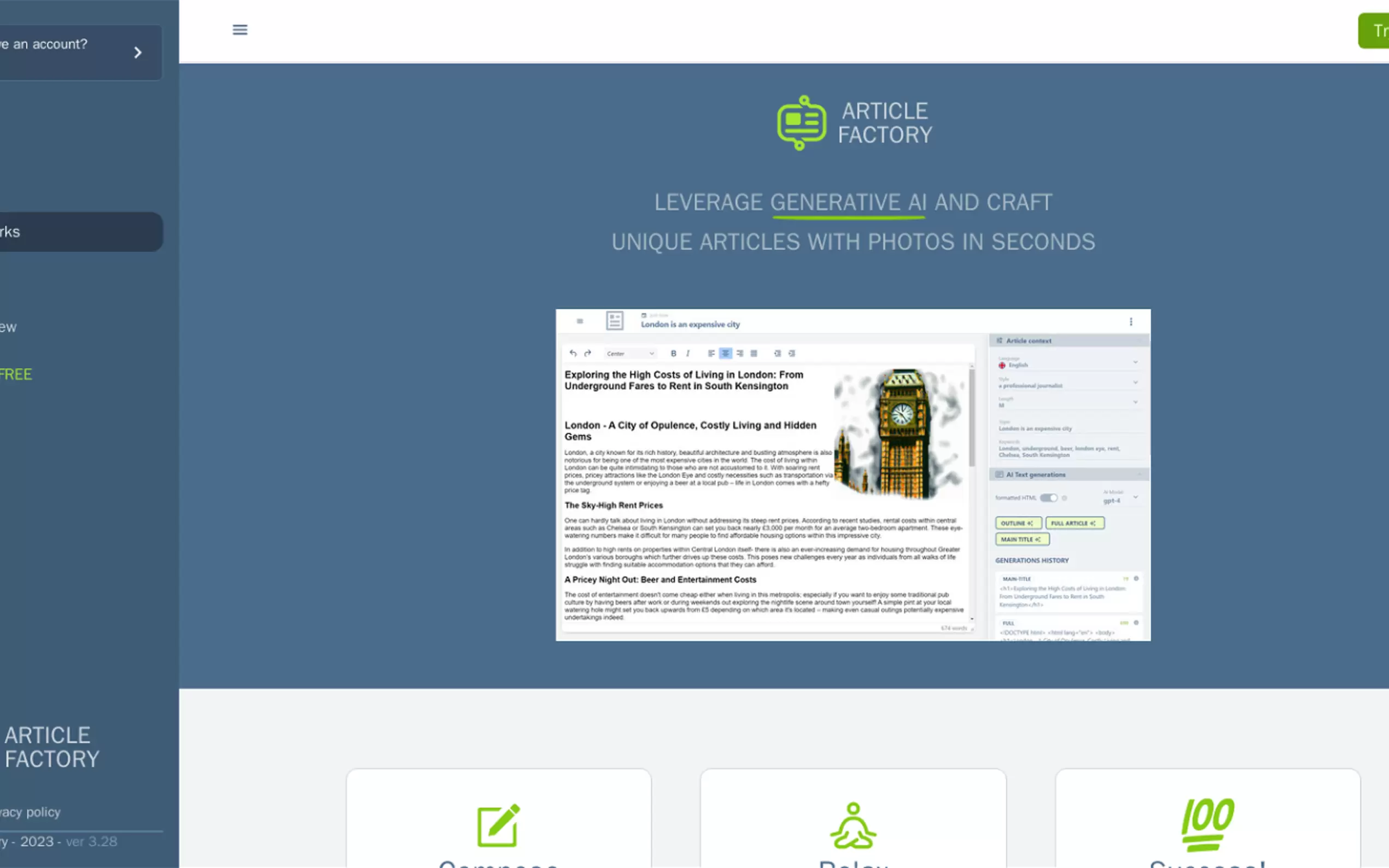Click the undo arrow in editor toolbar
1389x868 pixels.
[x=573, y=354]
